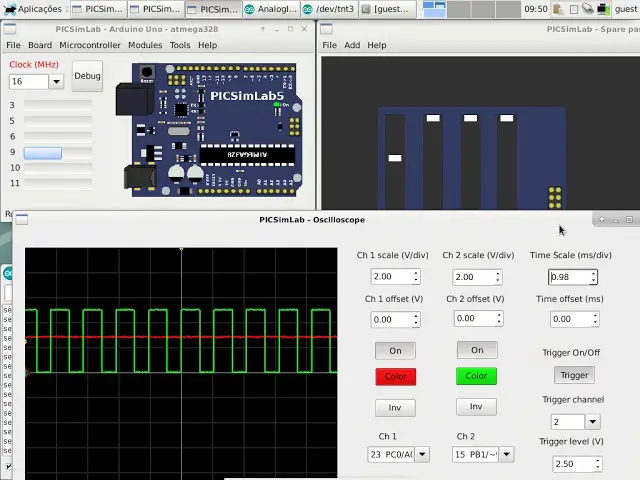Toggle the Trigger on/off button
Image resolution: width=640 pixels, height=480 pixels.
(574, 375)
